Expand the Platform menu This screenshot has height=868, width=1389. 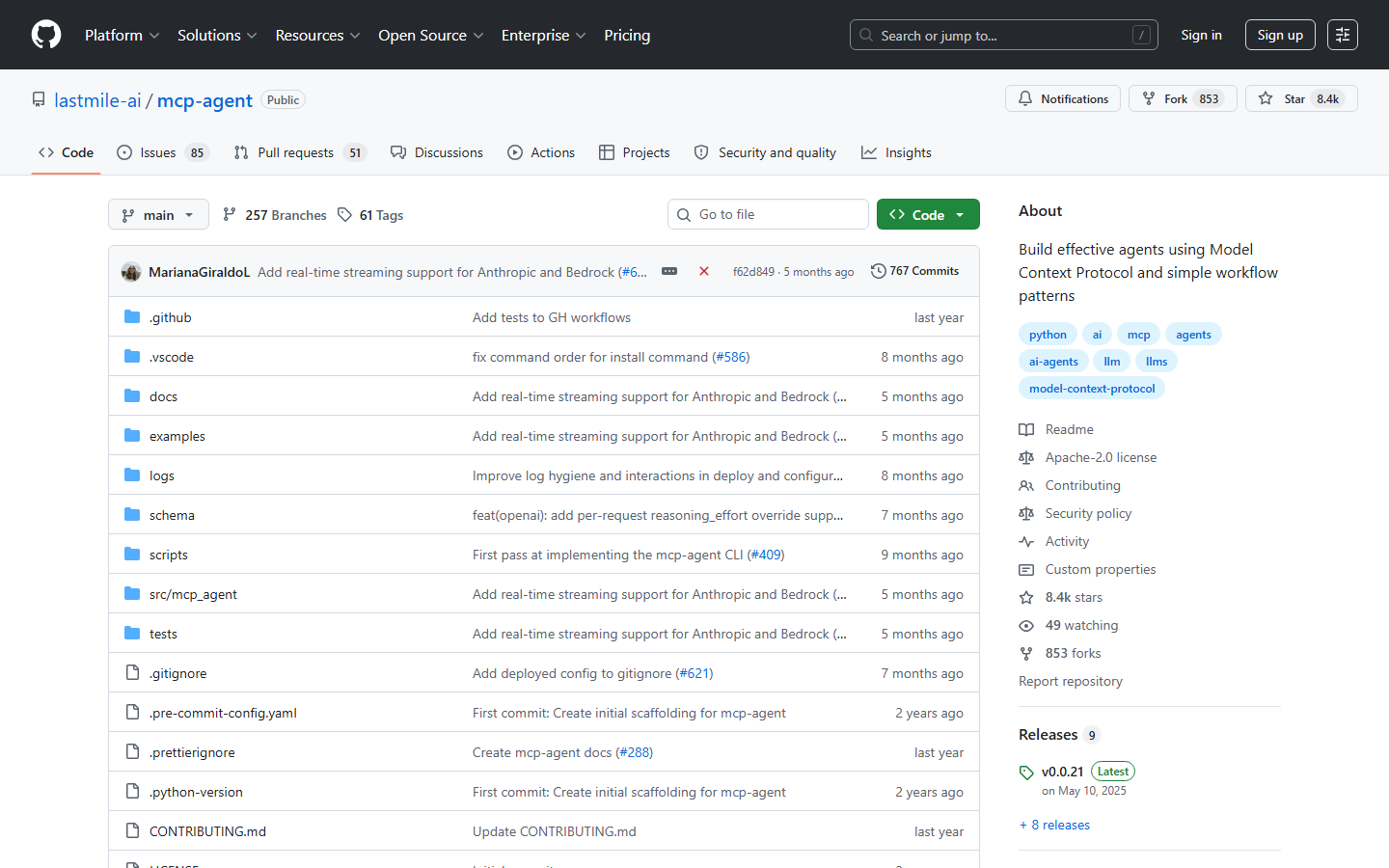pyautogui.click(x=123, y=35)
